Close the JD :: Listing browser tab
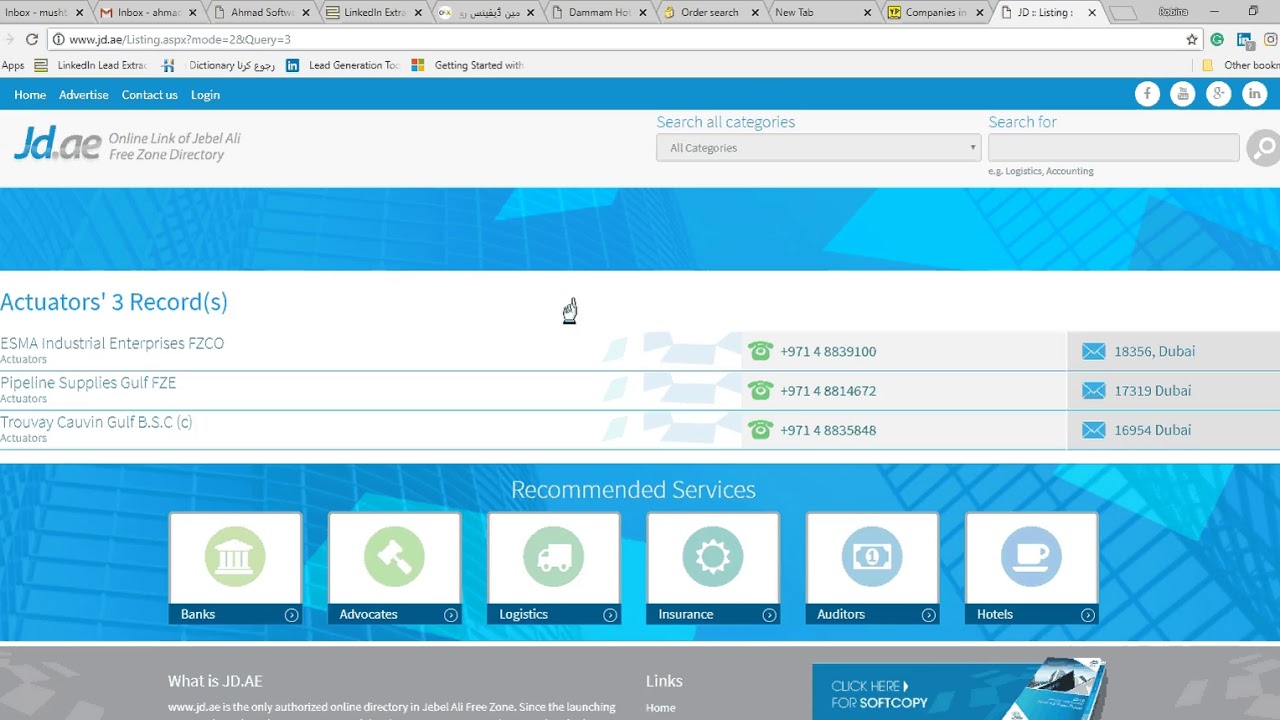1280x720 pixels. pyautogui.click(x=1092, y=13)
